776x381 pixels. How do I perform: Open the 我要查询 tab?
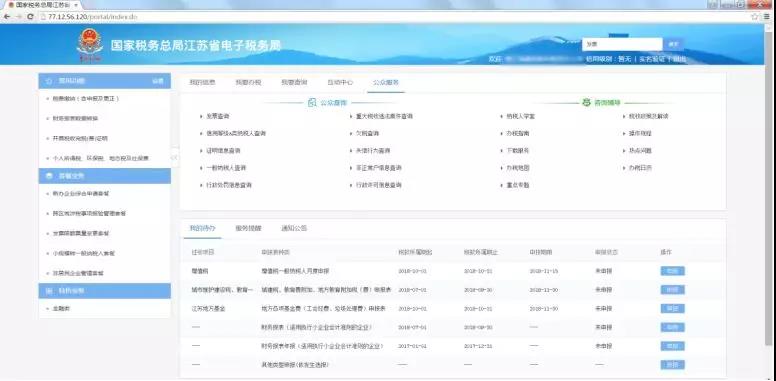coord(294,83)
